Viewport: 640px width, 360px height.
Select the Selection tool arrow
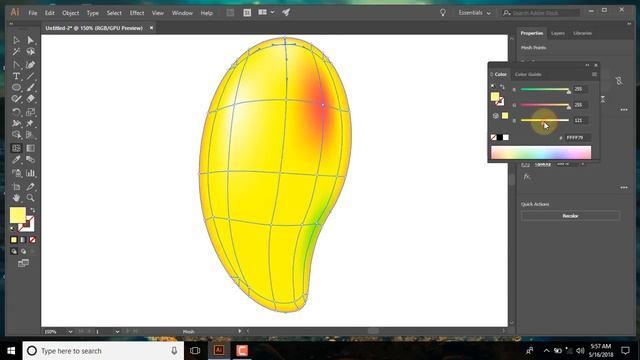tap(16, 40)
